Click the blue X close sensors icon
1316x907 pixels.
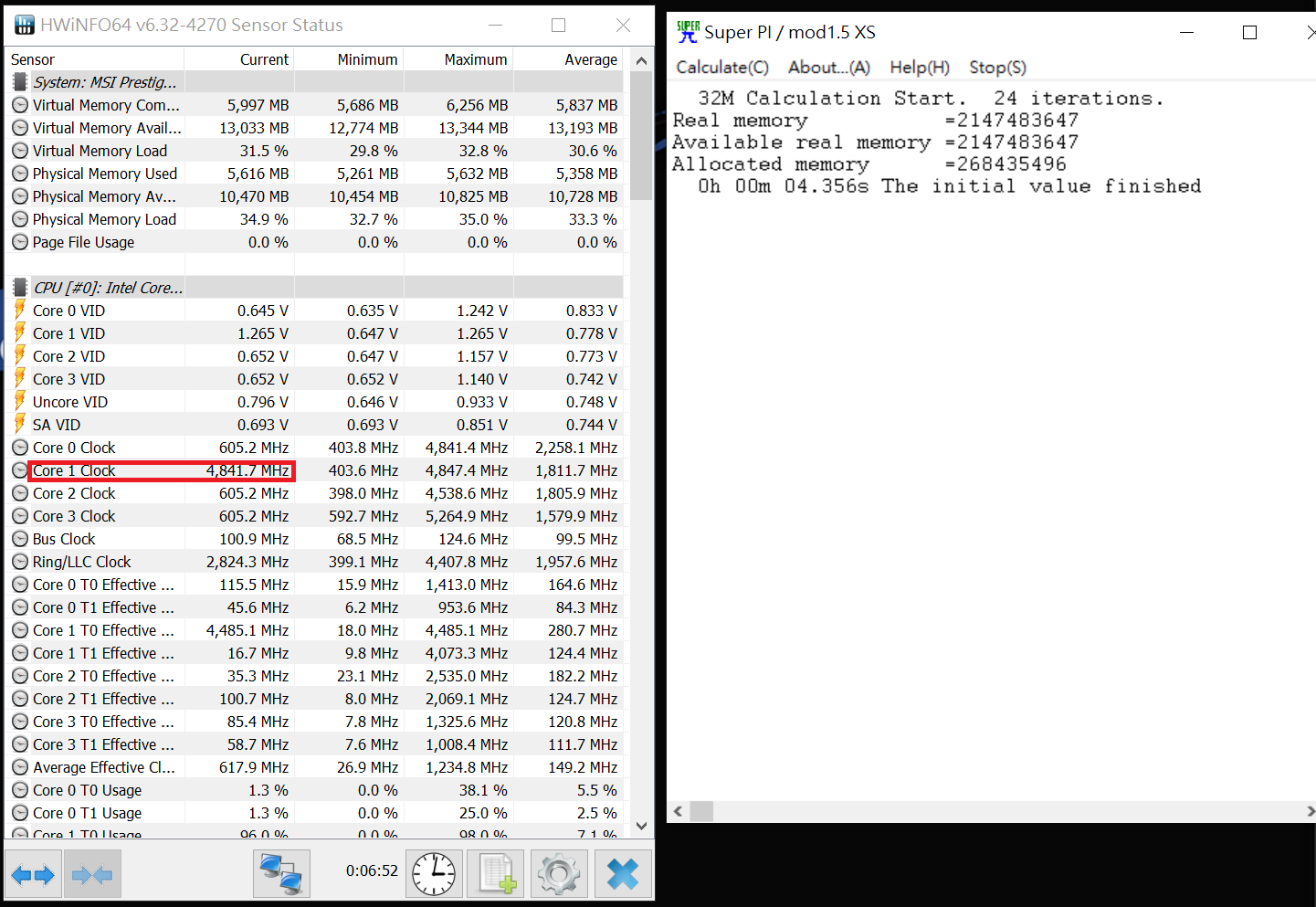coord(623,875)
